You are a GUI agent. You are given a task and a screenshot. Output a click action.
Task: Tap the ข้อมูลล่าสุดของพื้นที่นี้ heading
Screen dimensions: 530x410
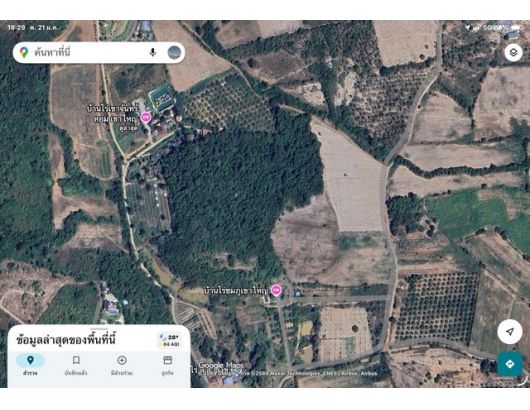[66, 340]
